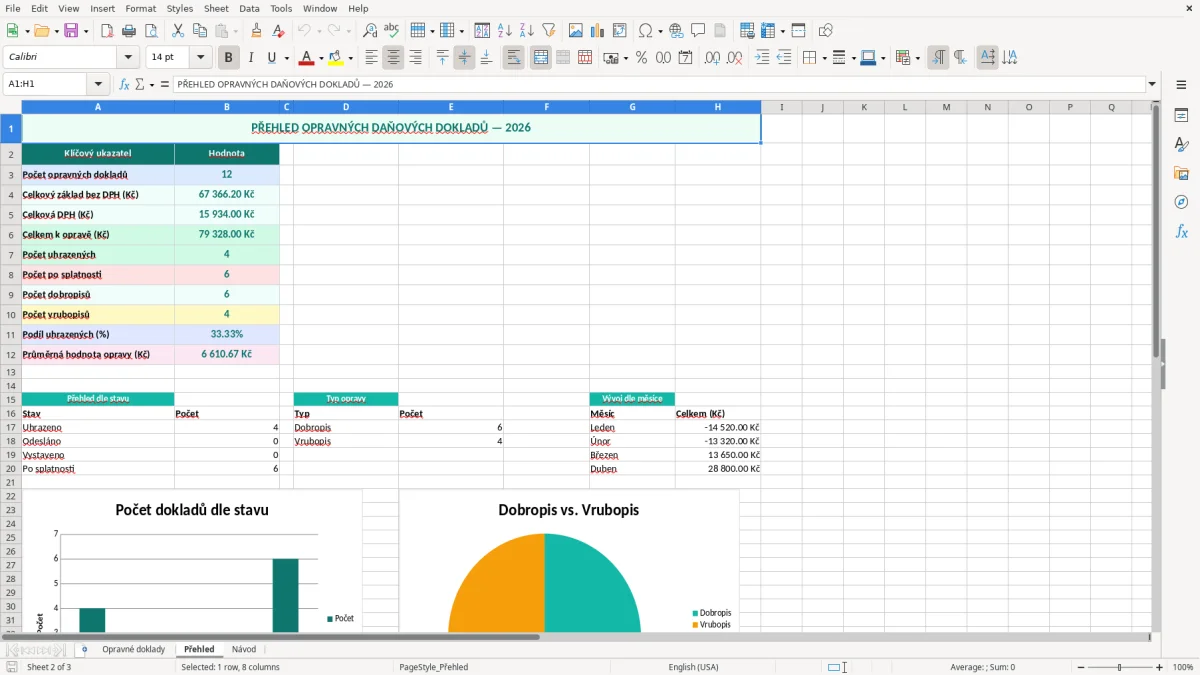Screen dimensions: 1200x675
Task: Click the Format as Percent icon
Action: [x=641, y=58]
